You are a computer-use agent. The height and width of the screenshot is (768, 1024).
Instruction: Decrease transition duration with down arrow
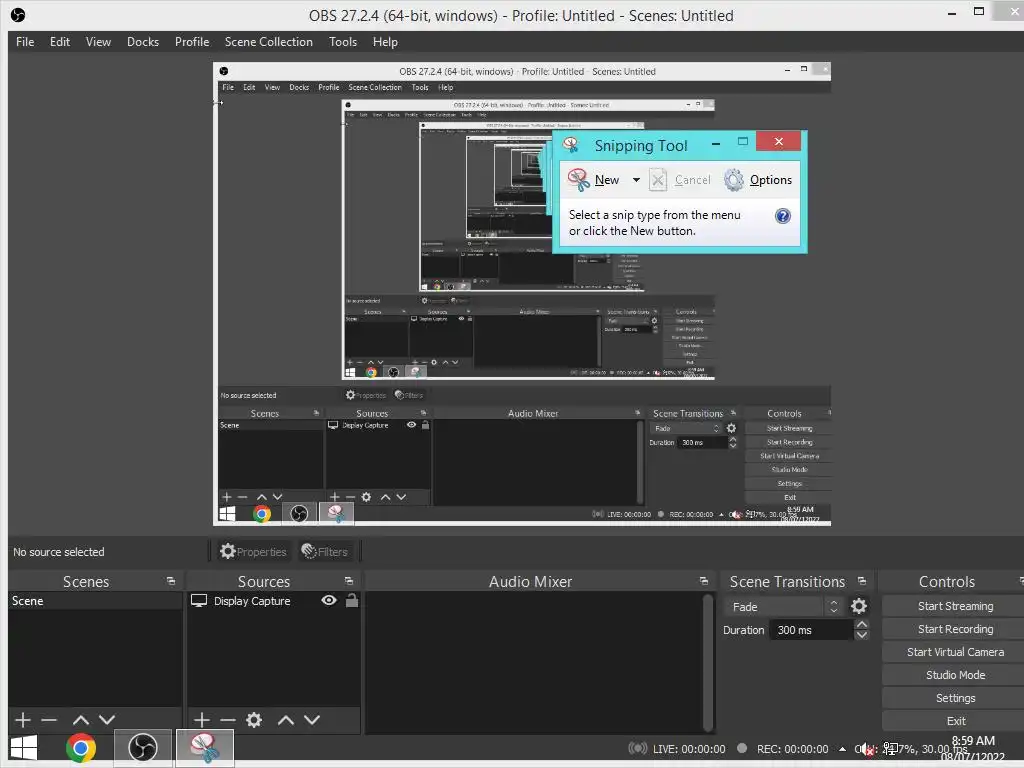tap(862, 635)
